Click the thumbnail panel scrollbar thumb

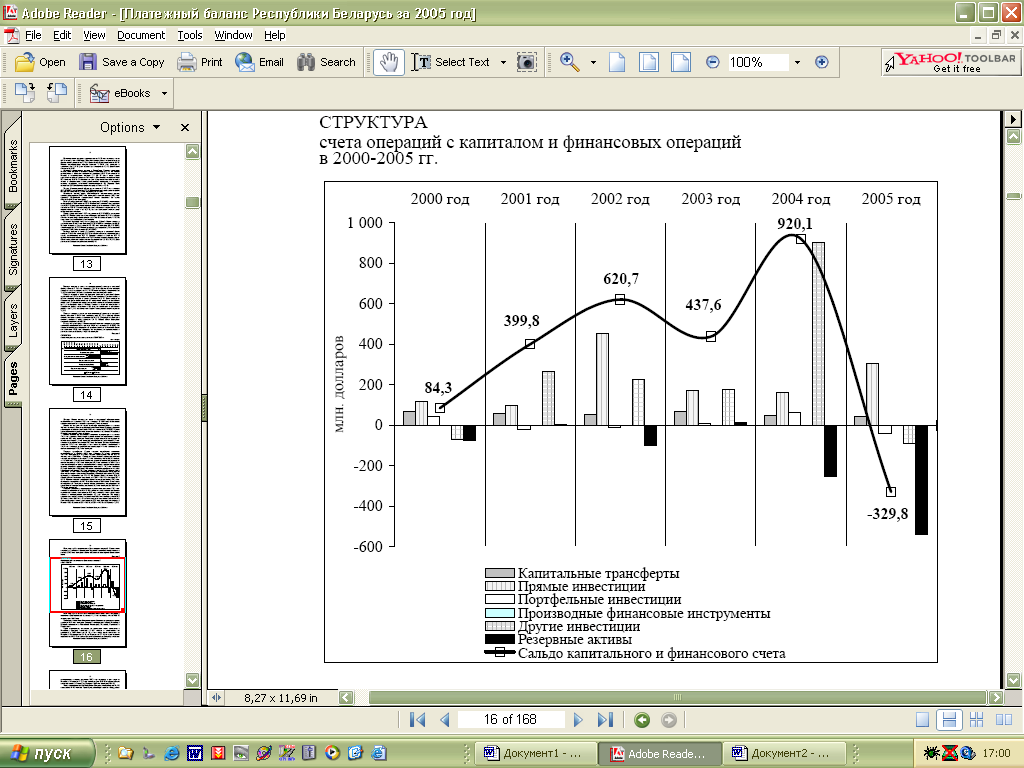point(192,202)
